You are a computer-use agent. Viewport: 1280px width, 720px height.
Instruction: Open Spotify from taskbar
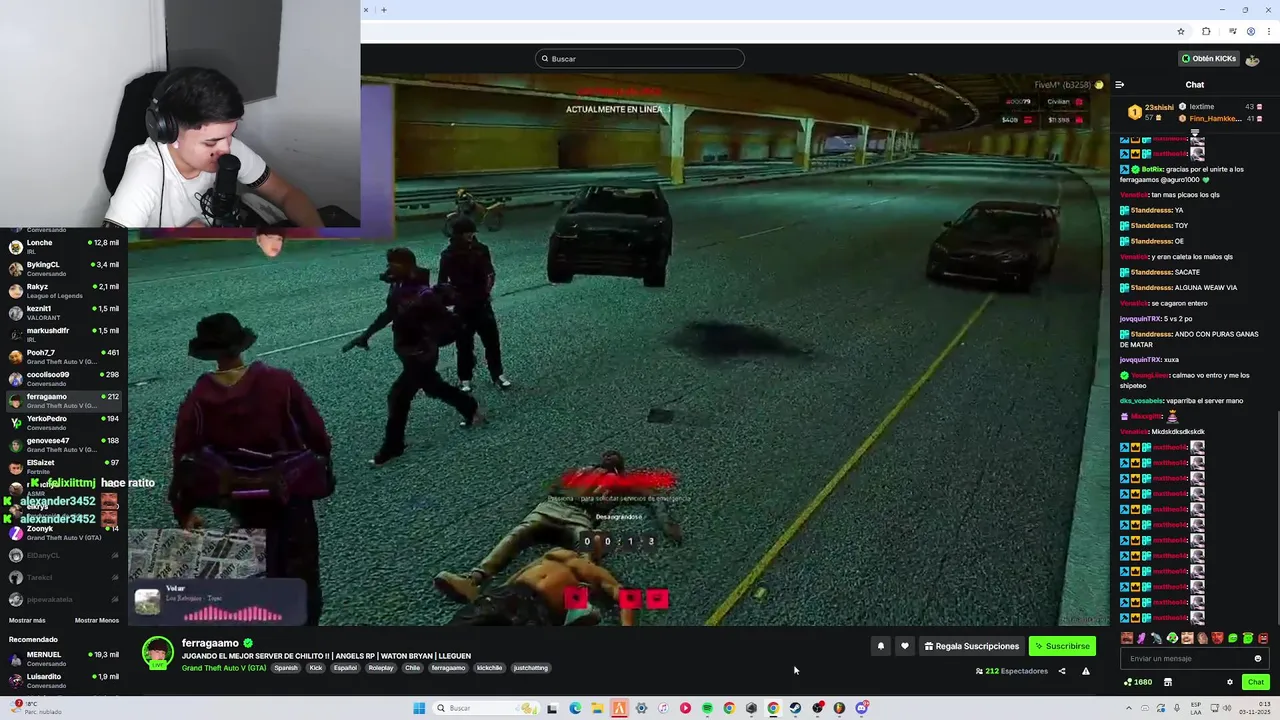(x=707, y=708)
